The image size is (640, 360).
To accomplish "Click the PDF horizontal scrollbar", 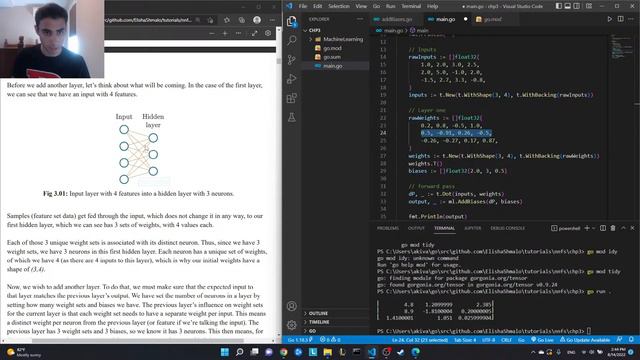I will 138,340.
